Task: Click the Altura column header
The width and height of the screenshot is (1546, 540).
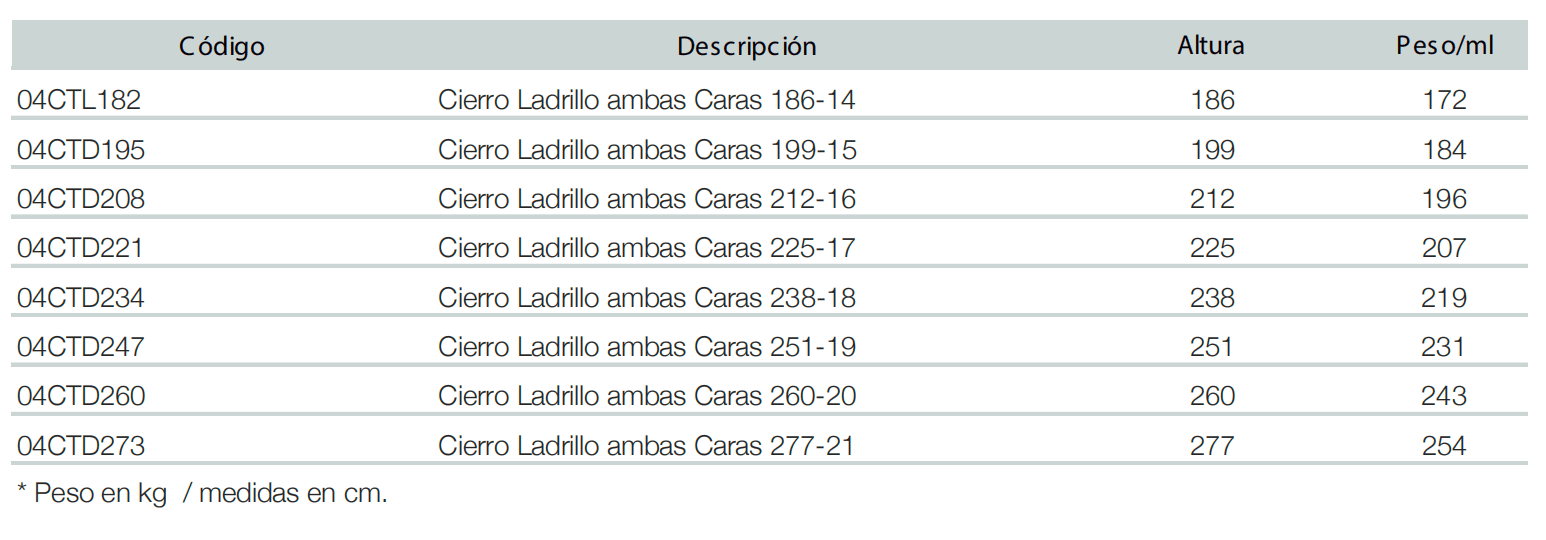Action: (x=1211, y=46)
